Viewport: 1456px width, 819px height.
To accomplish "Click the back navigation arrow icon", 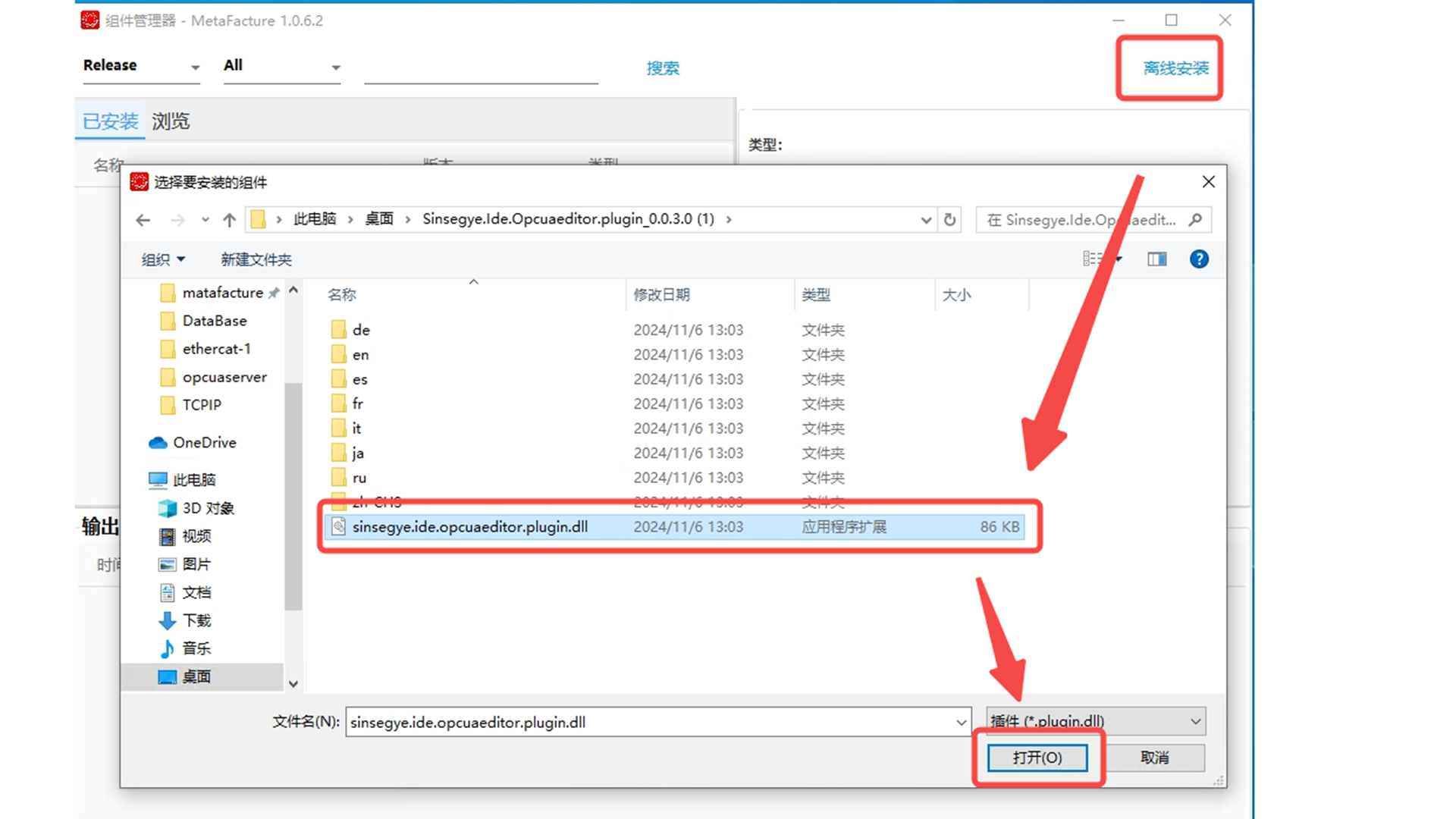I will tap(143, 220).
